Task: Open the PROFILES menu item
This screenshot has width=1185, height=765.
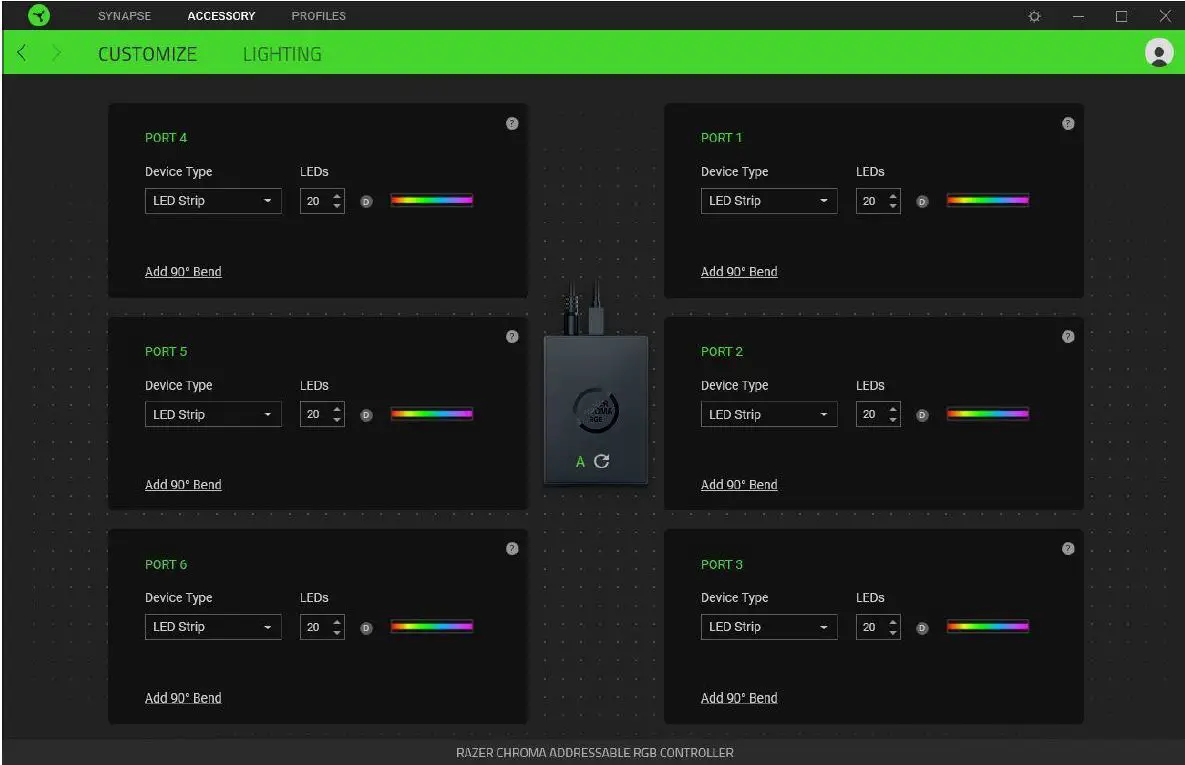Action: (x=318, y=15)
